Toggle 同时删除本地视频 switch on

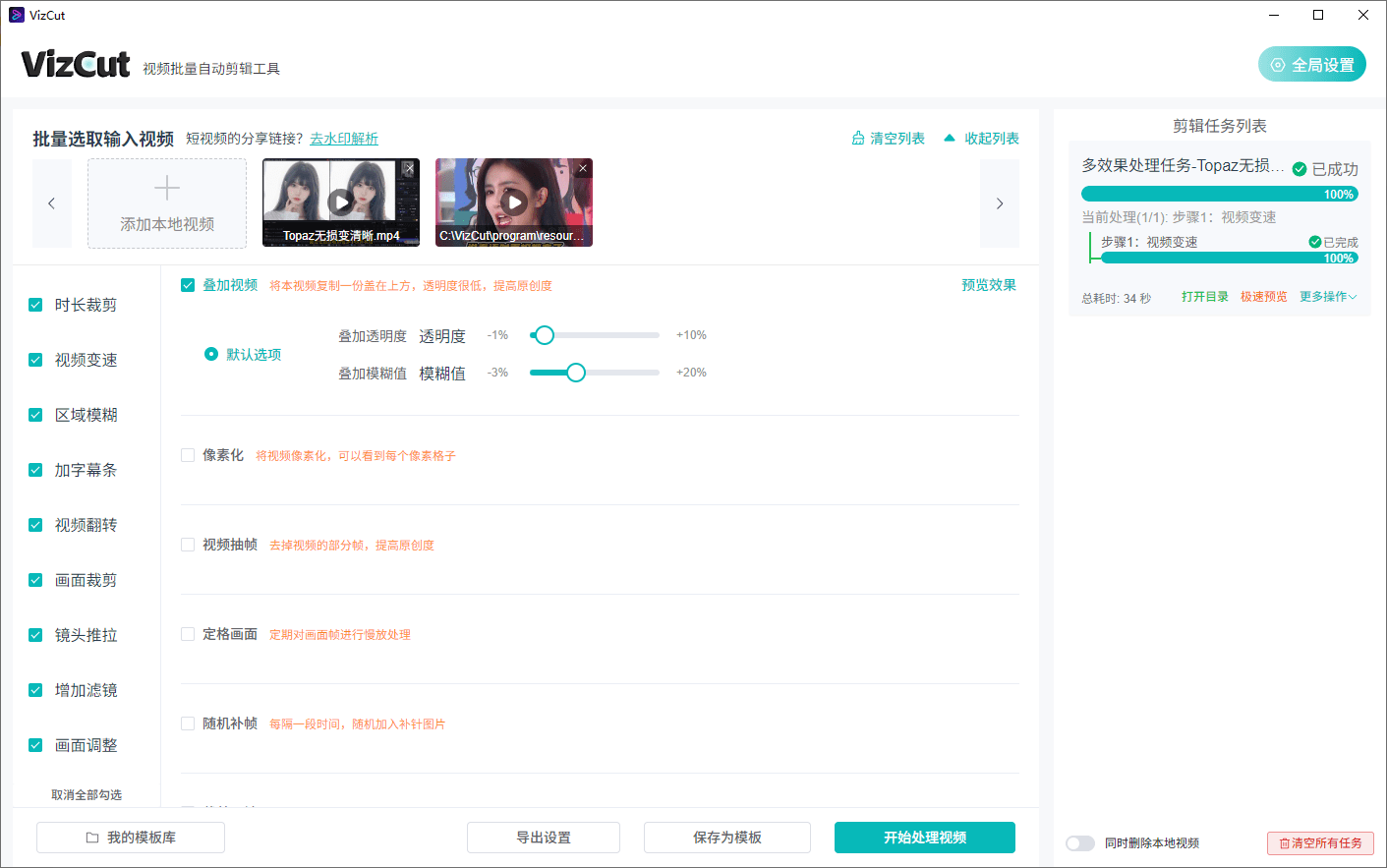coord(1080,842)
